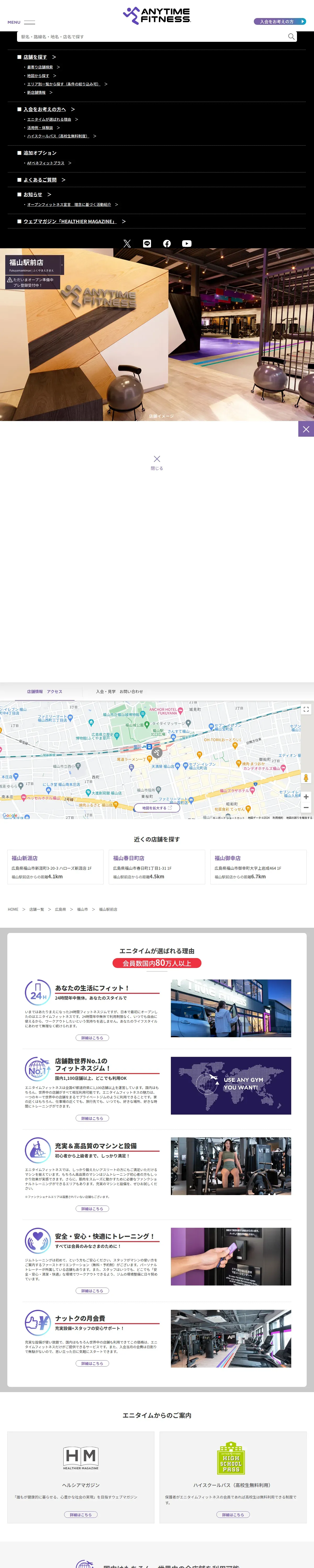Open the MENU hamburger icon

(29, 22)
